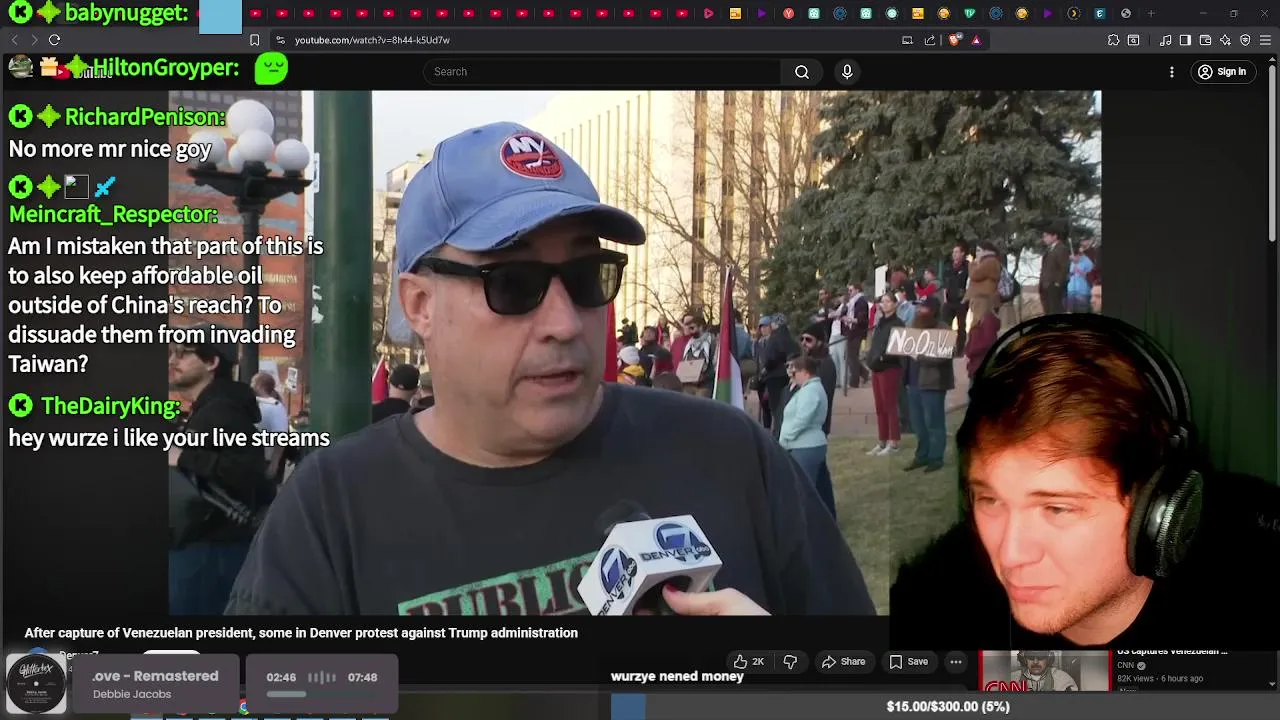Screen dimensions: 1280x720
Task: Open site settings icon beside the URL
Action: tap(281, 40)
